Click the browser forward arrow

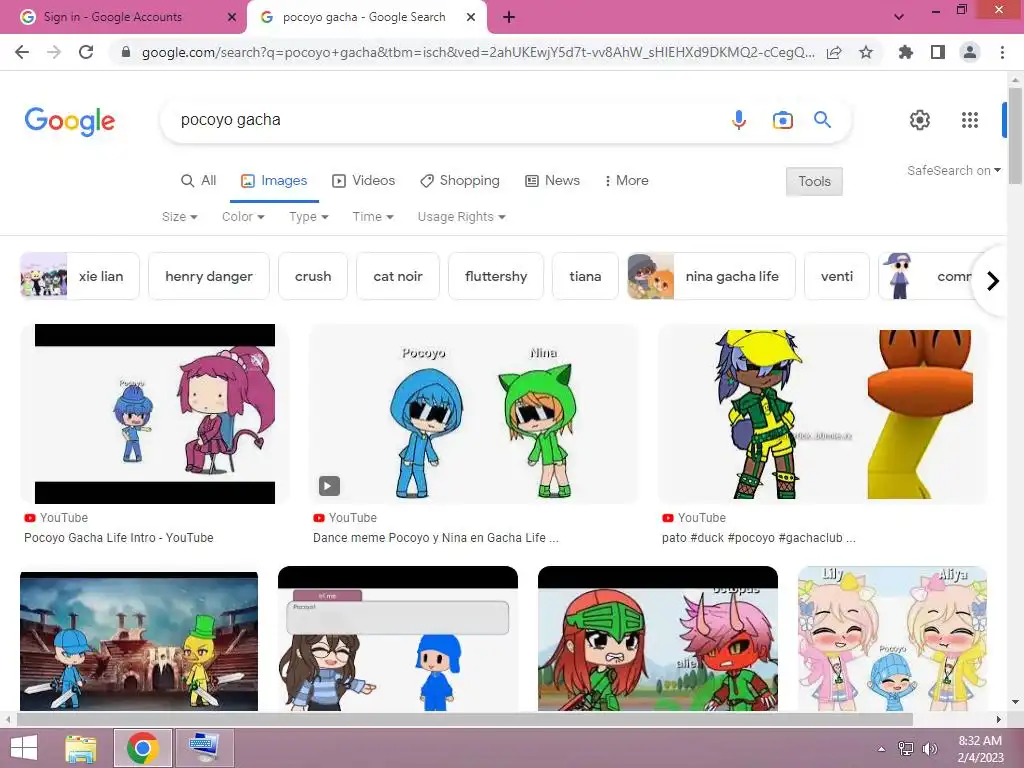coord(54,52)
